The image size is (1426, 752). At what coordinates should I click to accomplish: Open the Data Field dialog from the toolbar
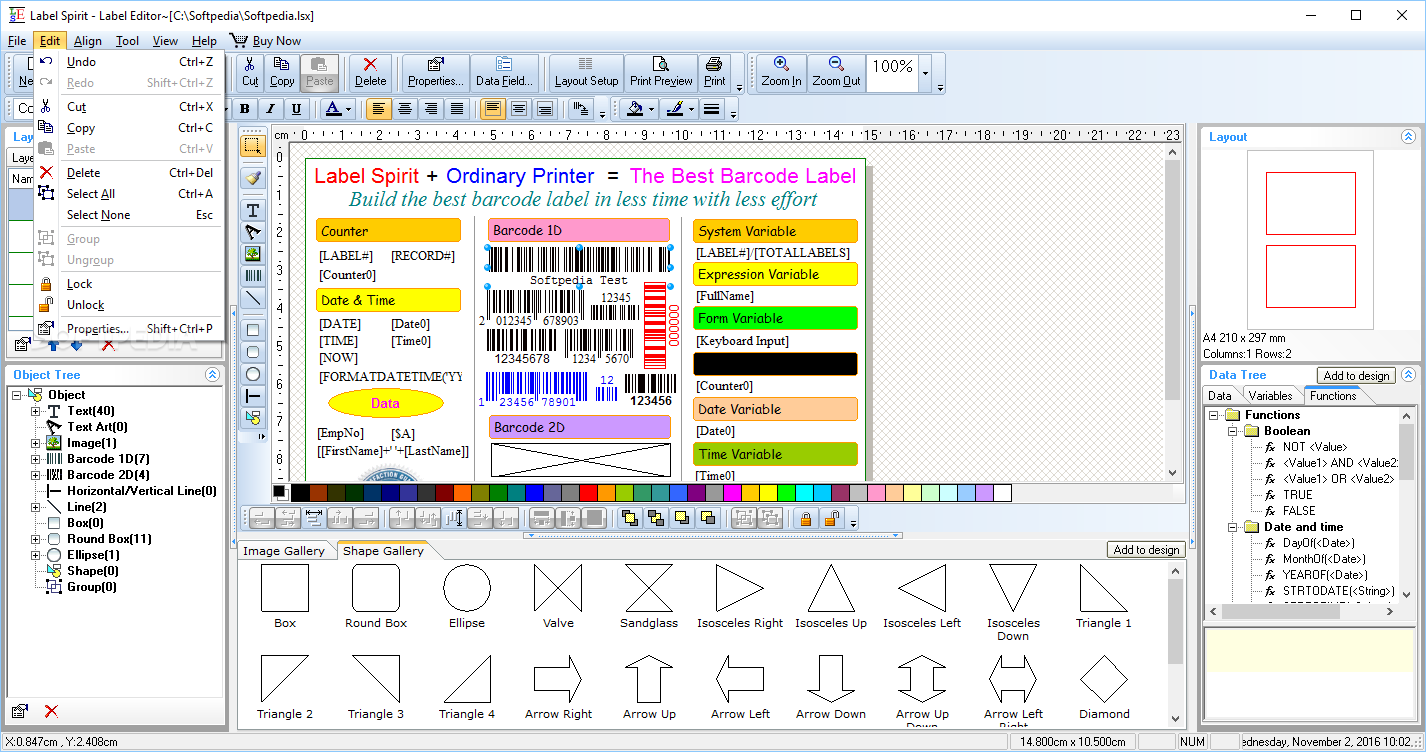[504, 72]
